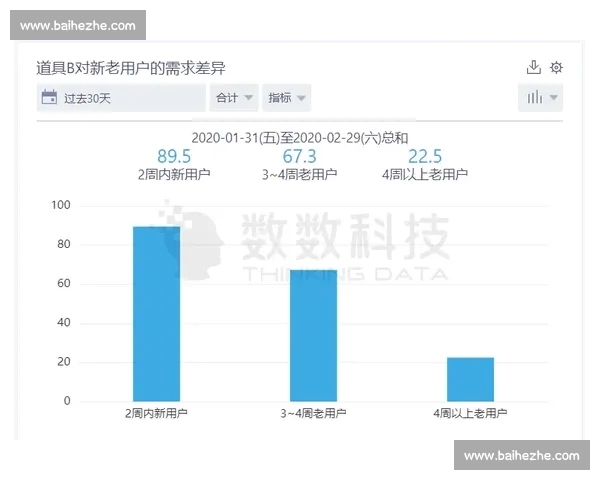Click the 3~4周老用户 label under 67.3
Viewport: 600px width, 480px height.
(299, 175)
